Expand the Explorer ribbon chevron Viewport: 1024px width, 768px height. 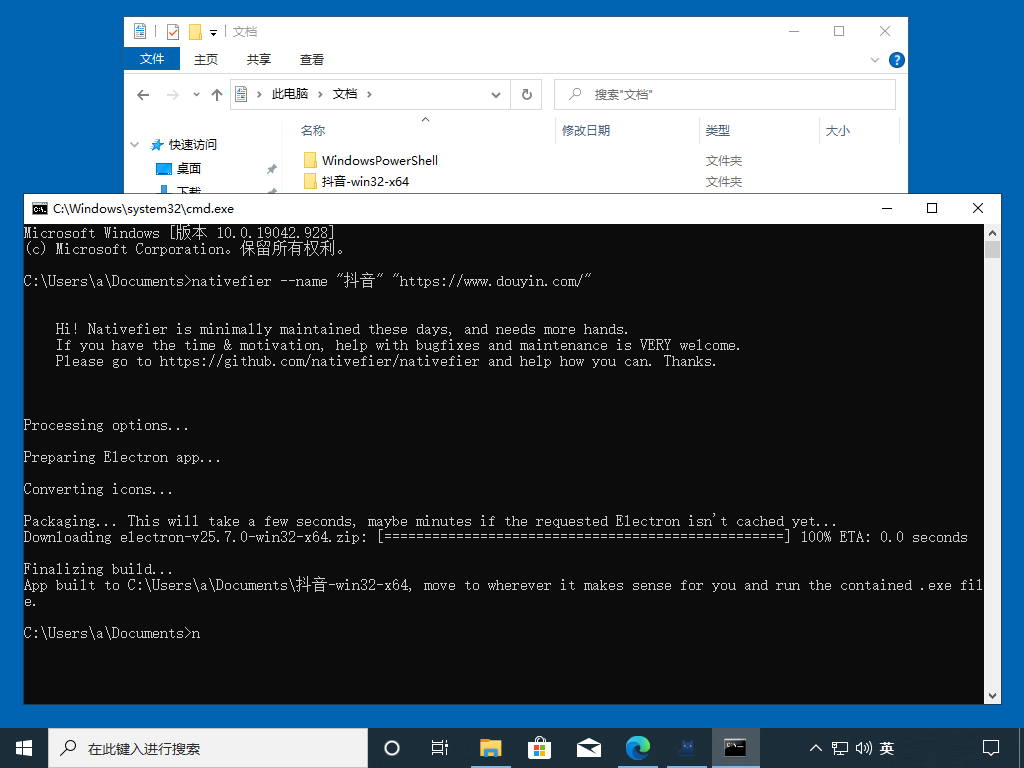(874, 60)
